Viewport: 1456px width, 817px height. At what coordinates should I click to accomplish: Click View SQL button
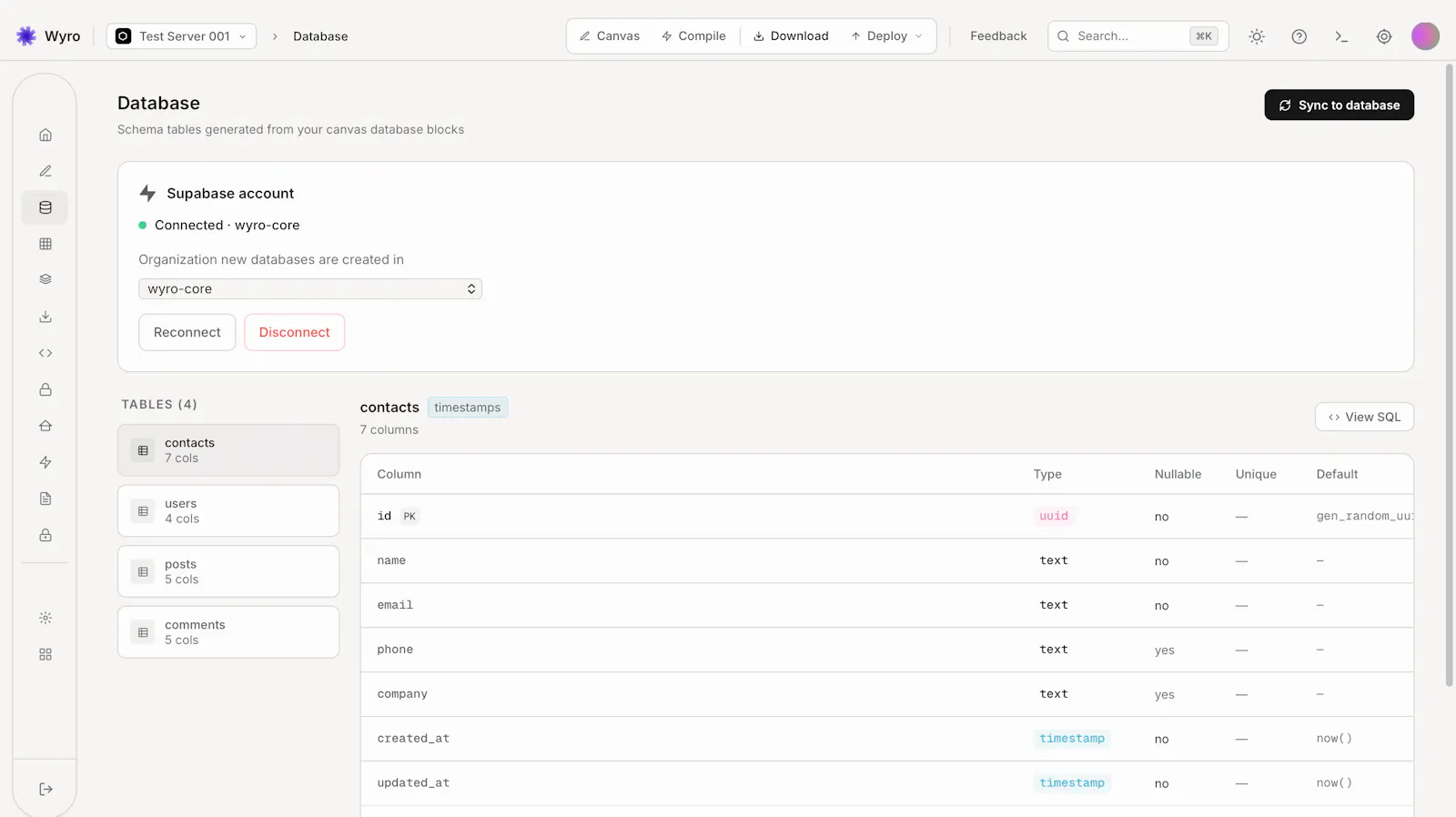[x=1364, y=417]
